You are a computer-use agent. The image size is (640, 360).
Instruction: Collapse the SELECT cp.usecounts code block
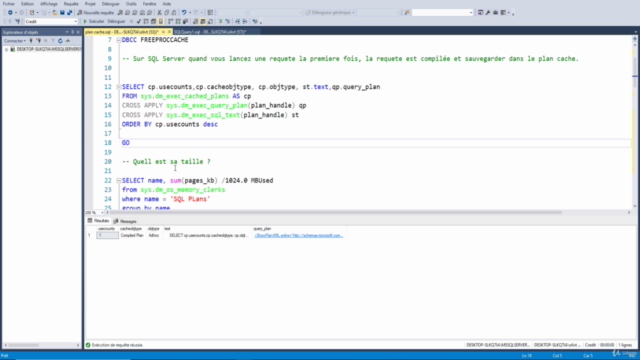119,87
